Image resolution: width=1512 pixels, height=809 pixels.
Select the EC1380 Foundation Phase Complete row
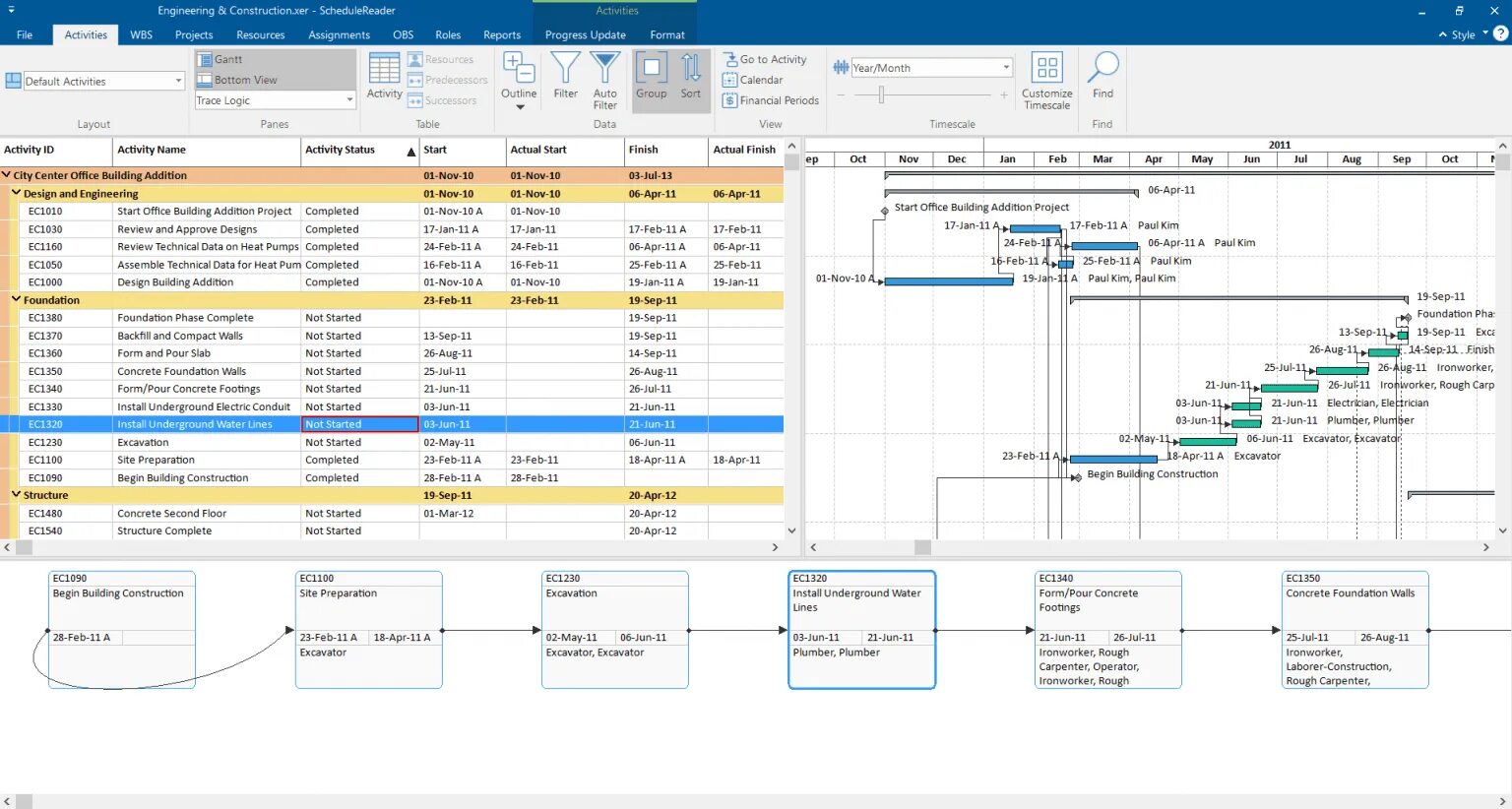click(392, 318)
